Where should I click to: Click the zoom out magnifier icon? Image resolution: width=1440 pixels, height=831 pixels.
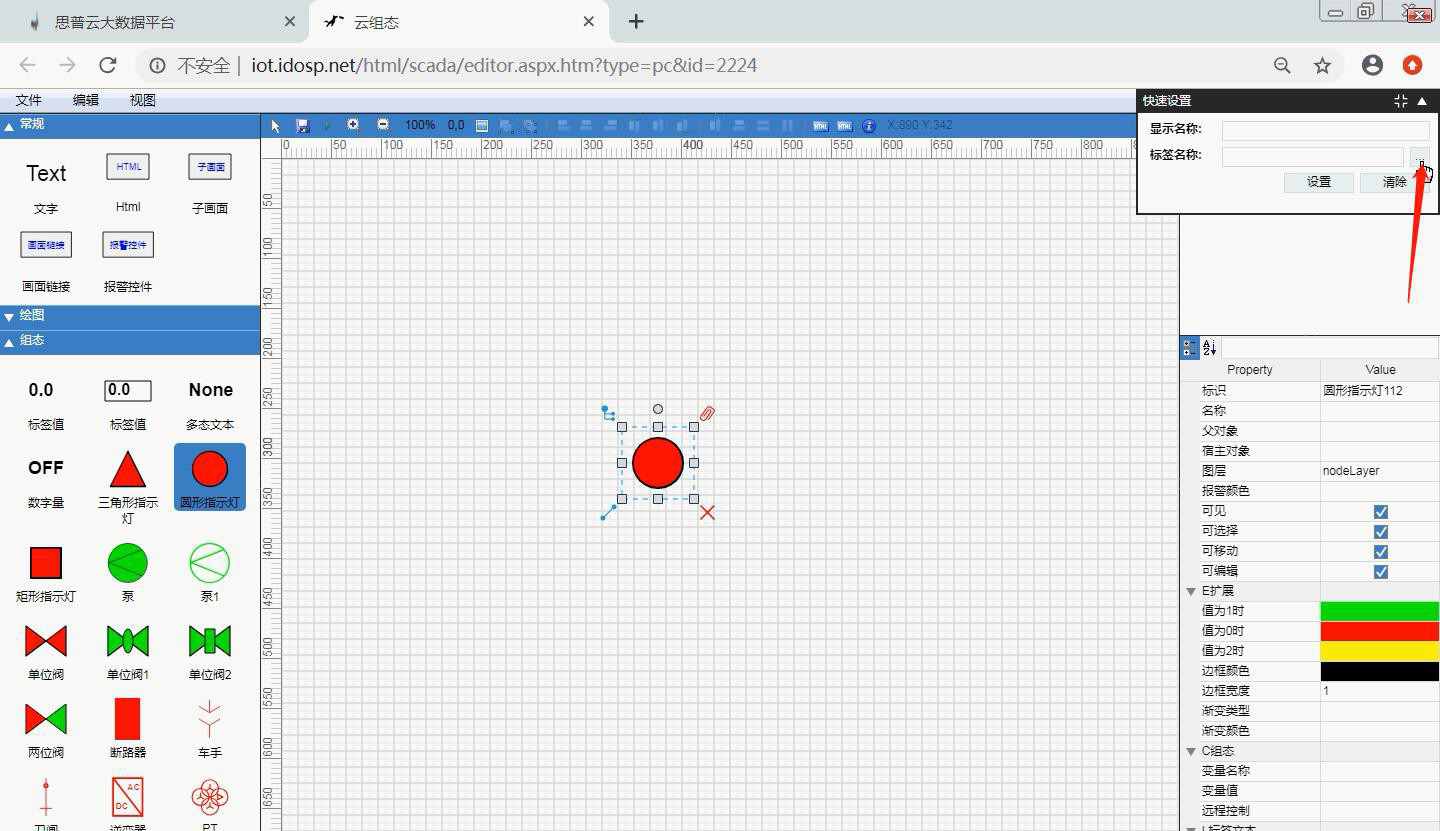click(383, 125)
